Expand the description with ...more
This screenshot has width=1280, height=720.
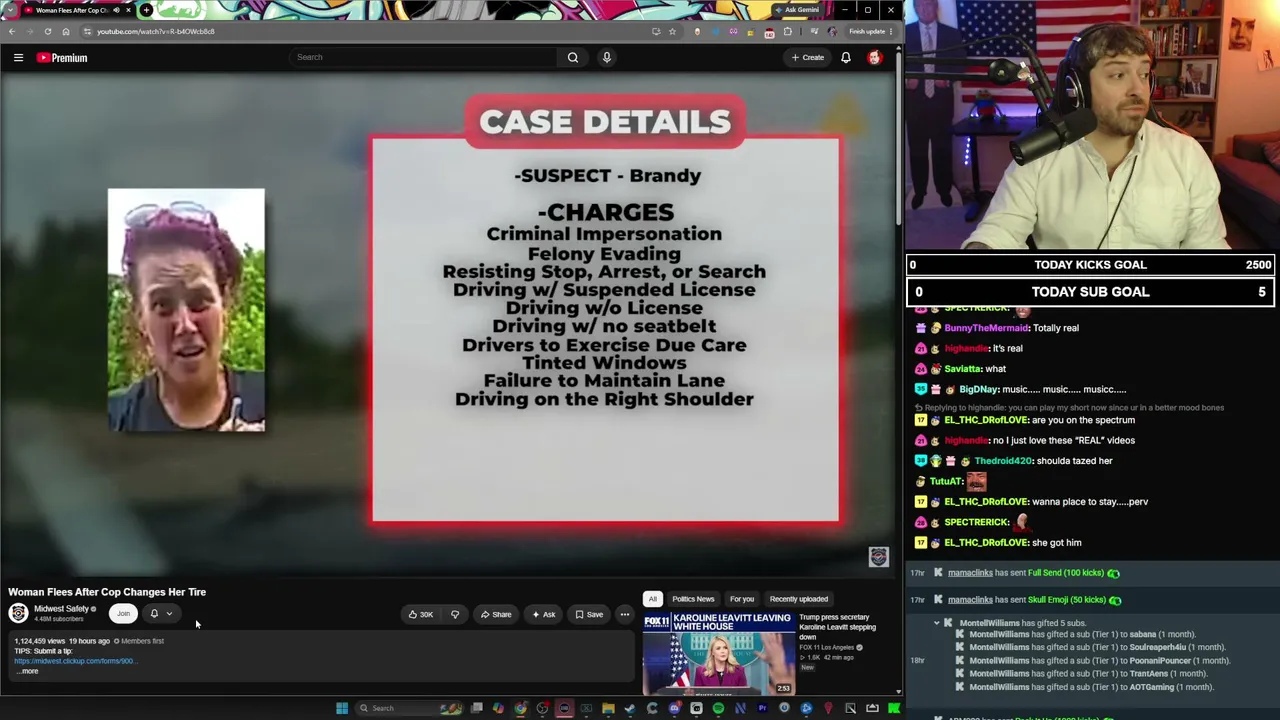tap(28, 671)
